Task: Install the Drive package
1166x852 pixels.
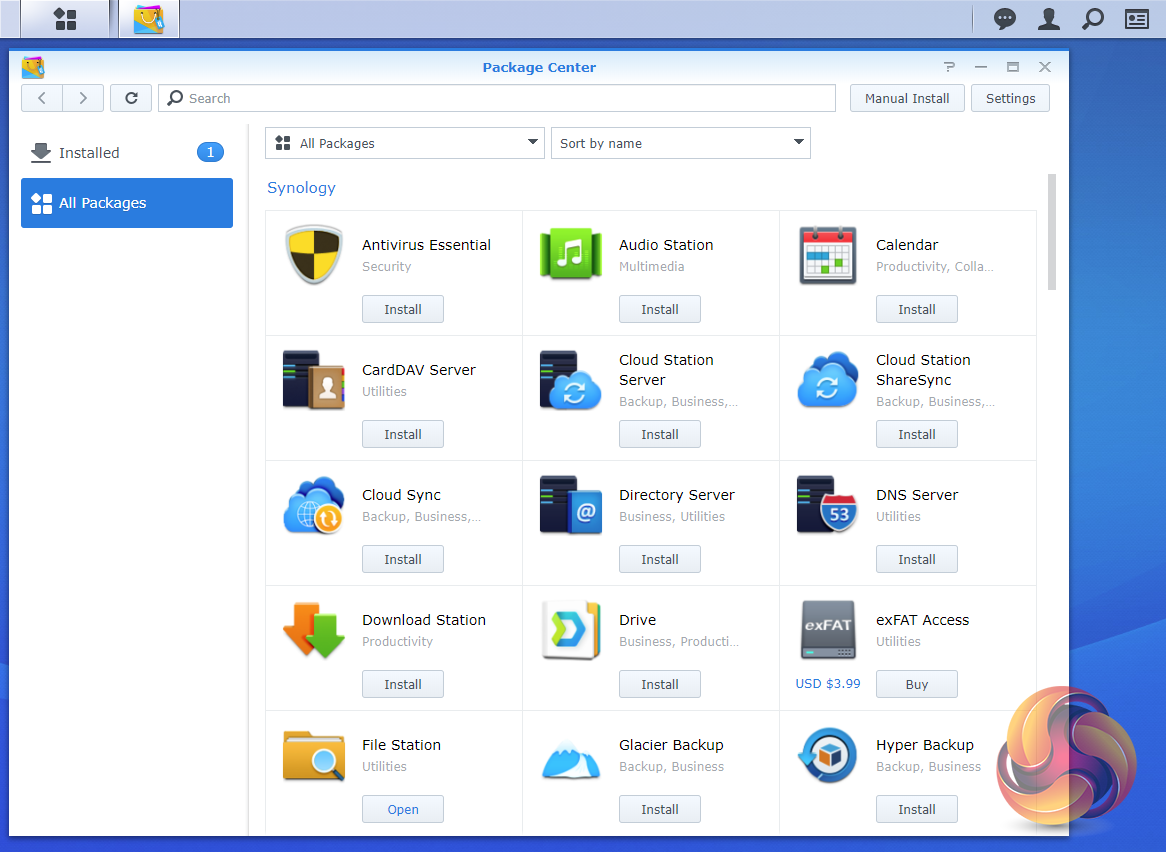Action: (660, 684)
